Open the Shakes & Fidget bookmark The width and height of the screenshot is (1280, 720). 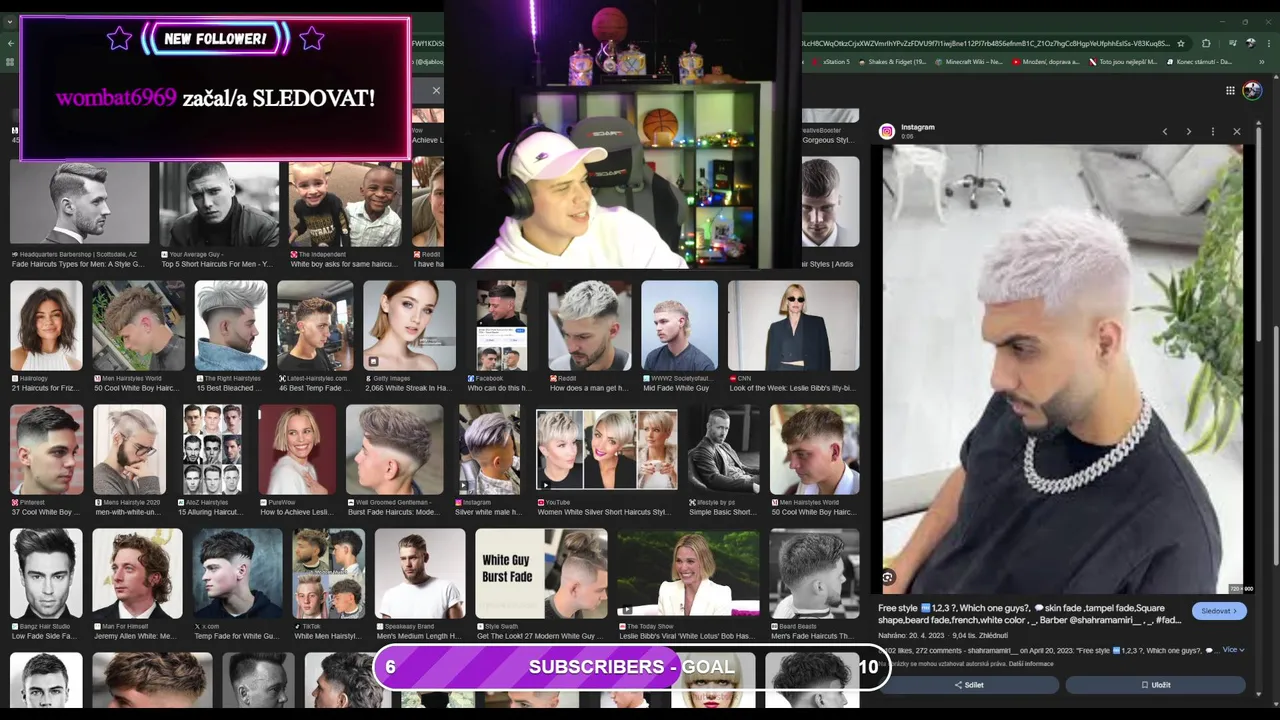[891, 62]
